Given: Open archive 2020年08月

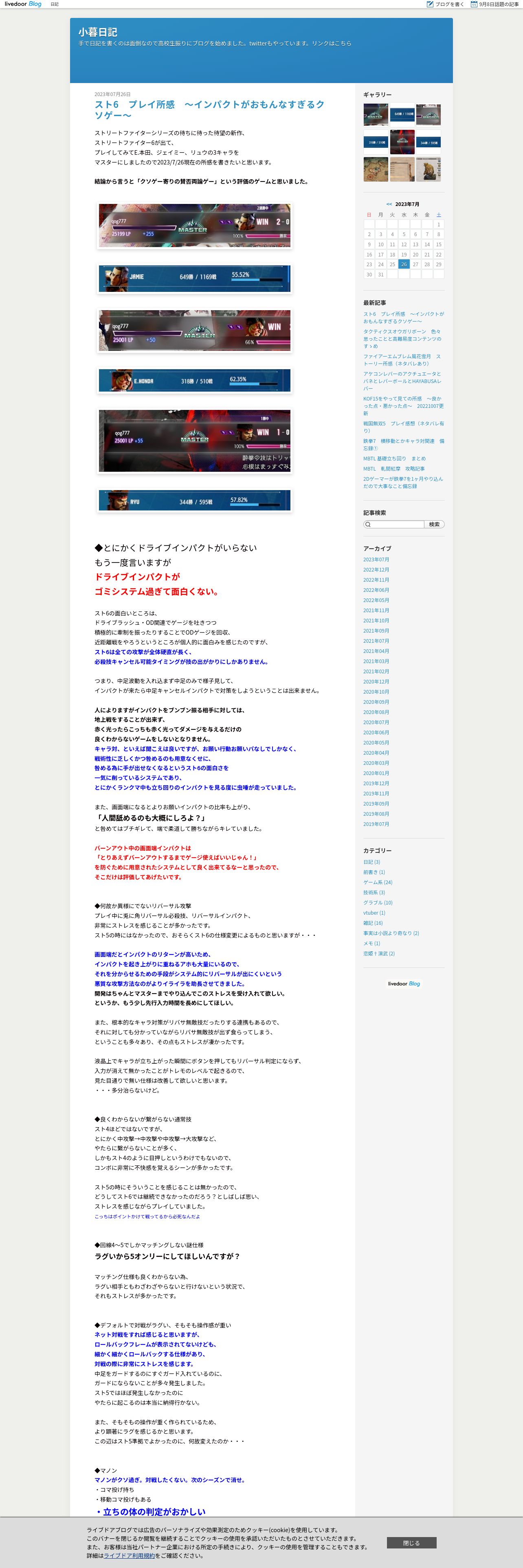Looking at the screenshot, I should (376, 712).
